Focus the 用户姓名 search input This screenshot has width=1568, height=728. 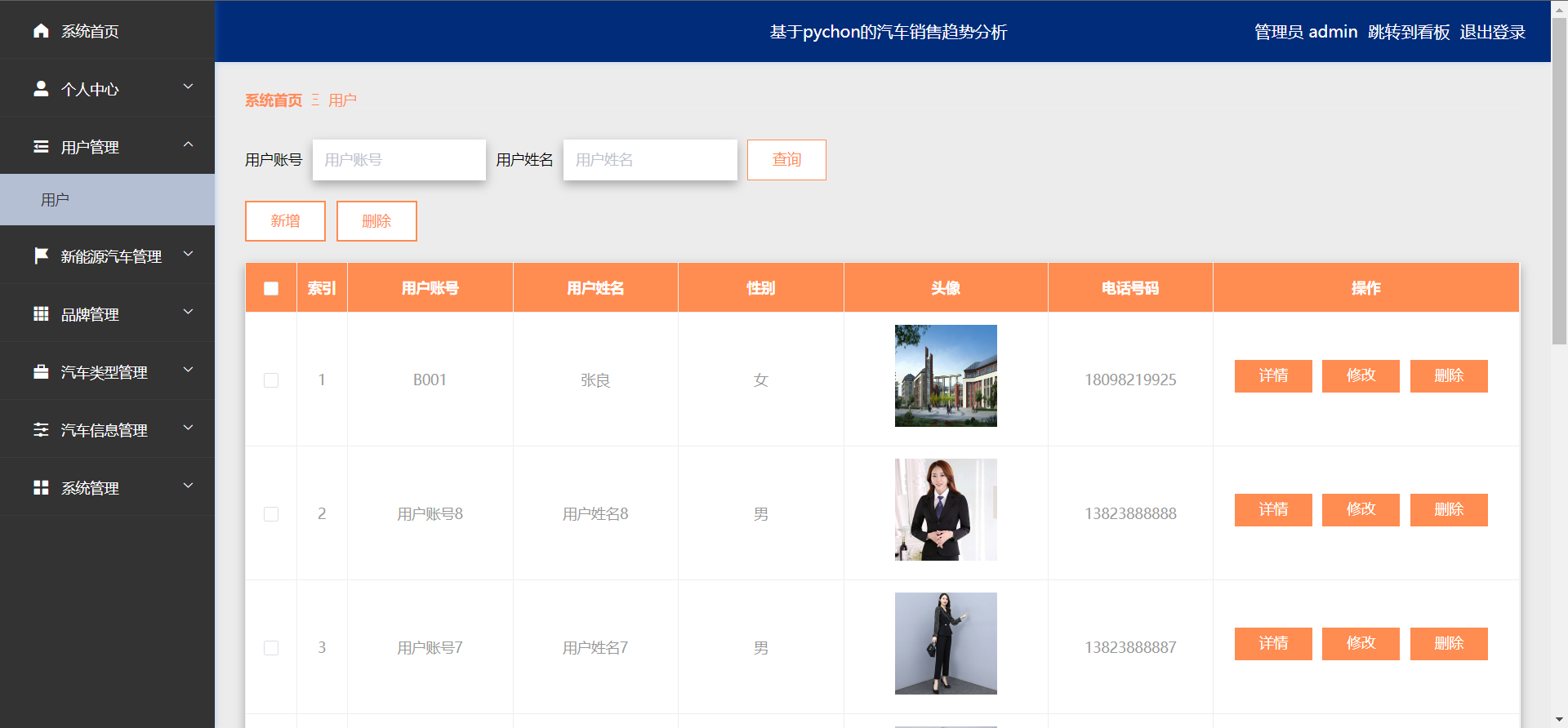coord(650,160)
